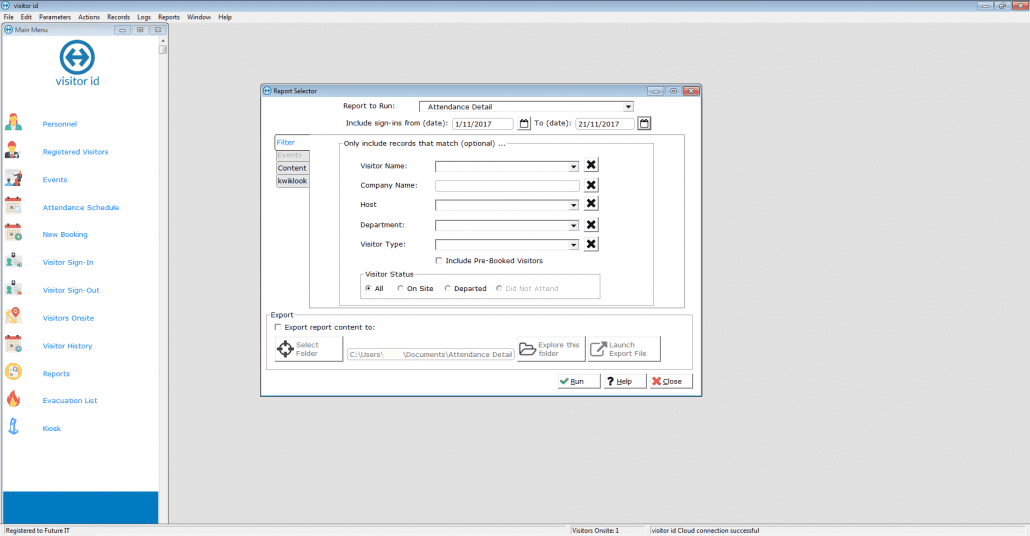Click the Visitors Onsite map icon

14,317
